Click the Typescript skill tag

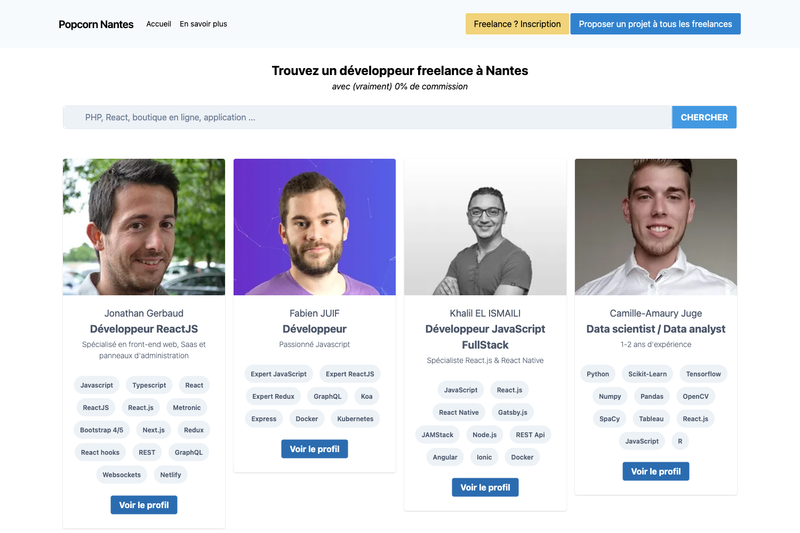pyautogui.click(x=149, y=385)
